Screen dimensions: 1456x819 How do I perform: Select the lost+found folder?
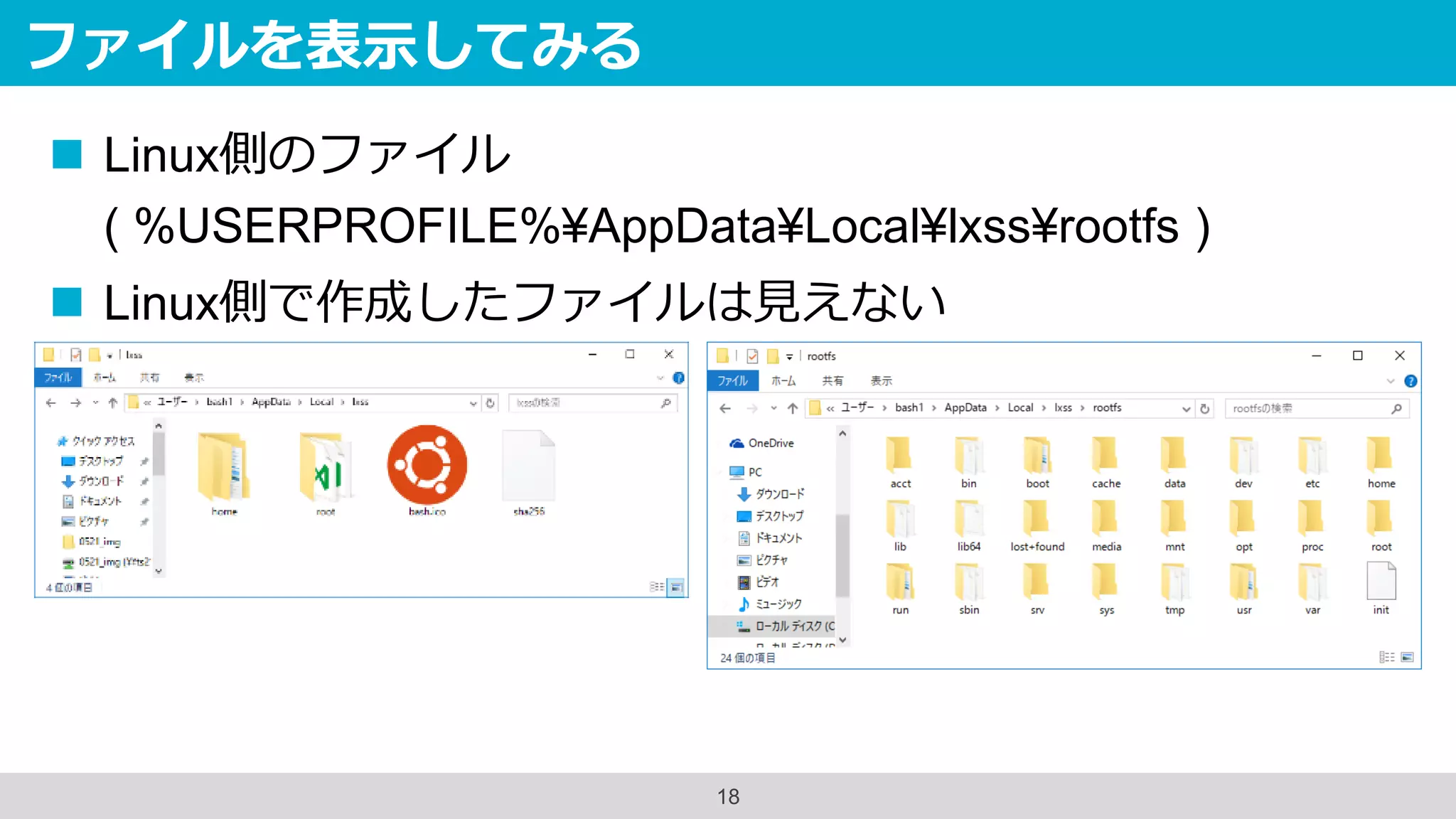(1037, 525)
